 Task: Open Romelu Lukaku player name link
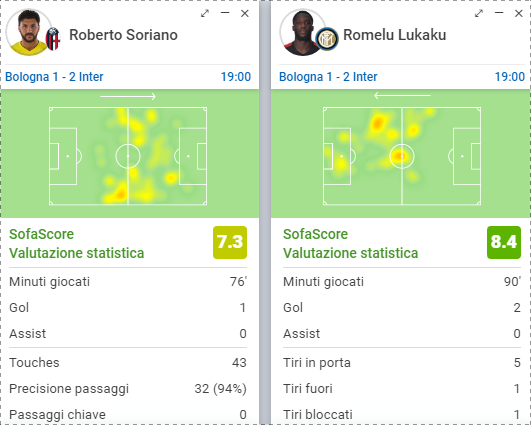click(x=395, y=35)
